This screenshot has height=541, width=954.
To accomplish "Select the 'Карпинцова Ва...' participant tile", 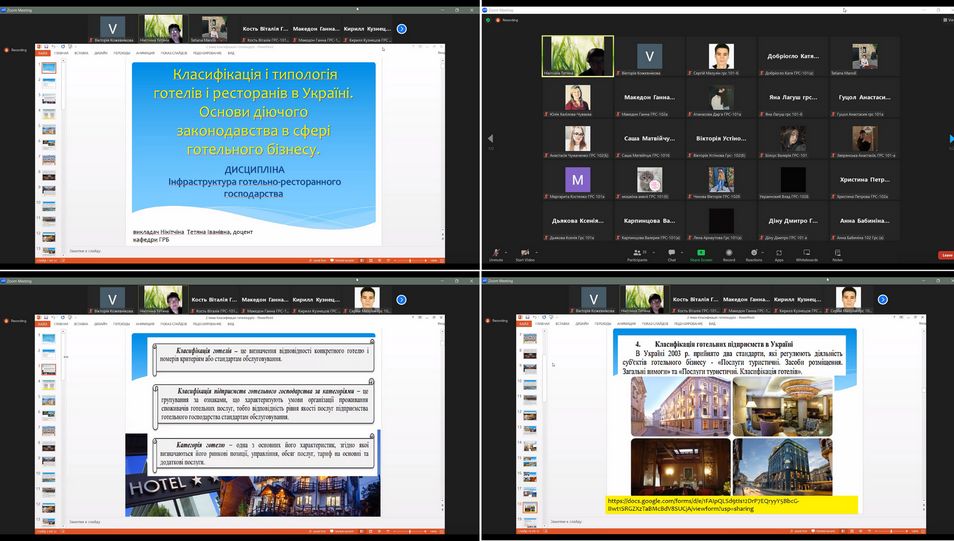I will click(x=649, y=221).
